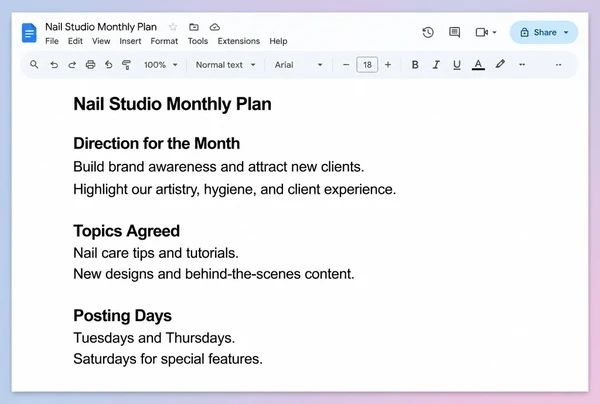Click the document title field at top
Screen dimensions: 600x404
coord(101,27)
